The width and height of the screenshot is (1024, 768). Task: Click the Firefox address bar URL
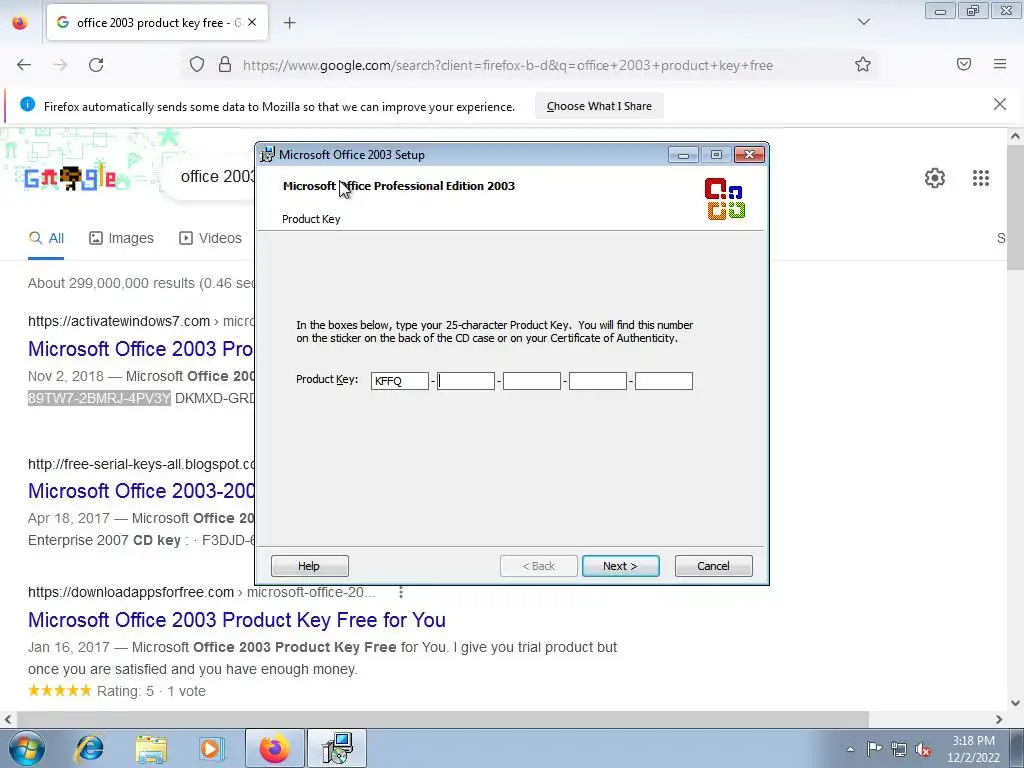point(508,65)
